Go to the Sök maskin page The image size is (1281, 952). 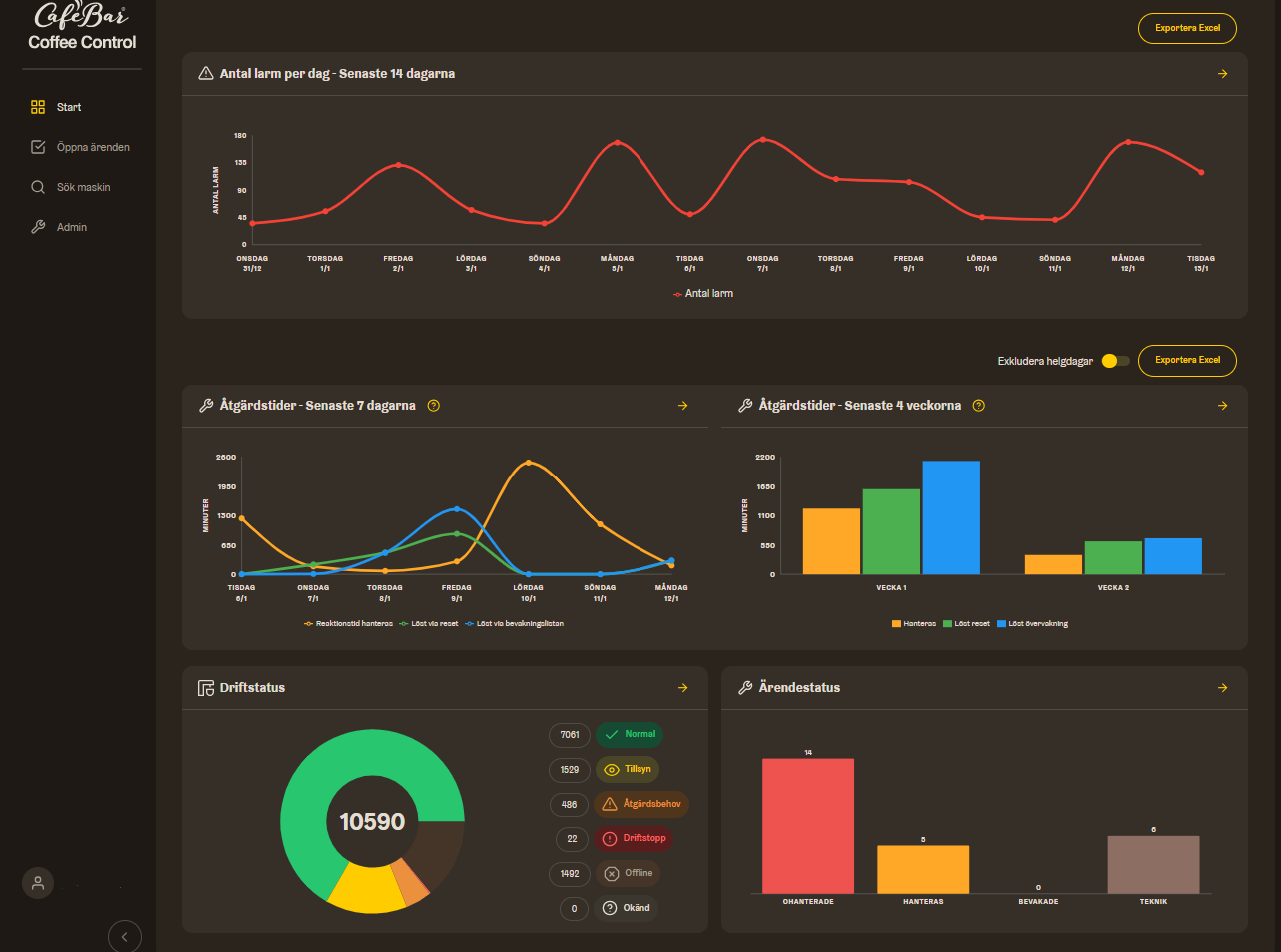83,187
